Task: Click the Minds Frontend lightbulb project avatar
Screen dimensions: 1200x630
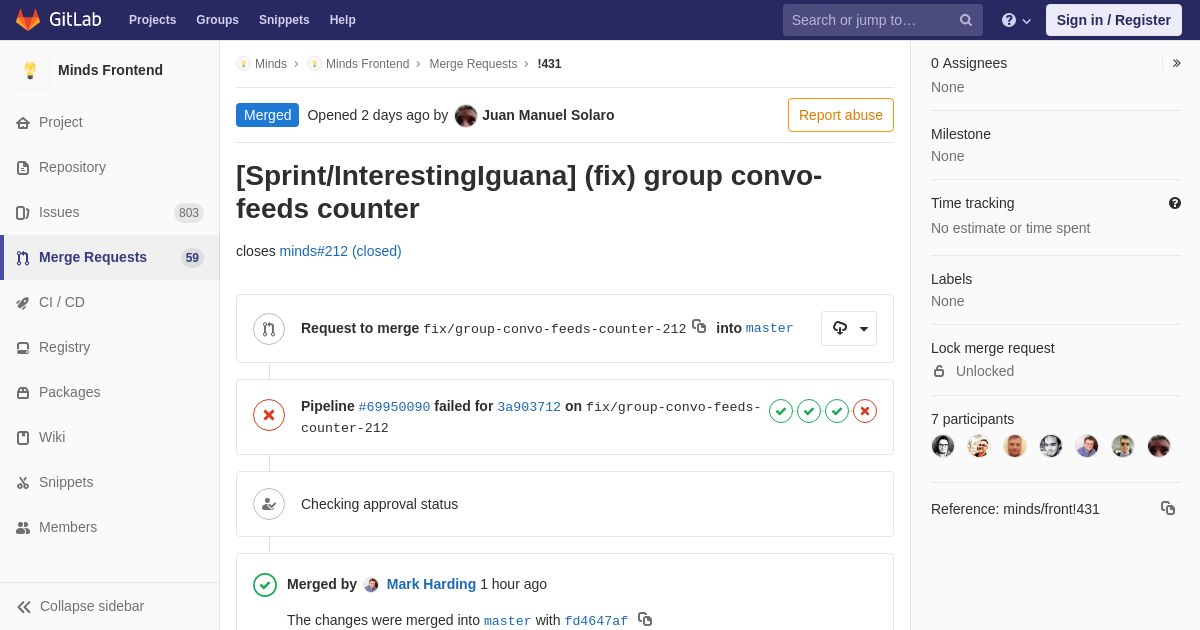Action: pos(30,70)
